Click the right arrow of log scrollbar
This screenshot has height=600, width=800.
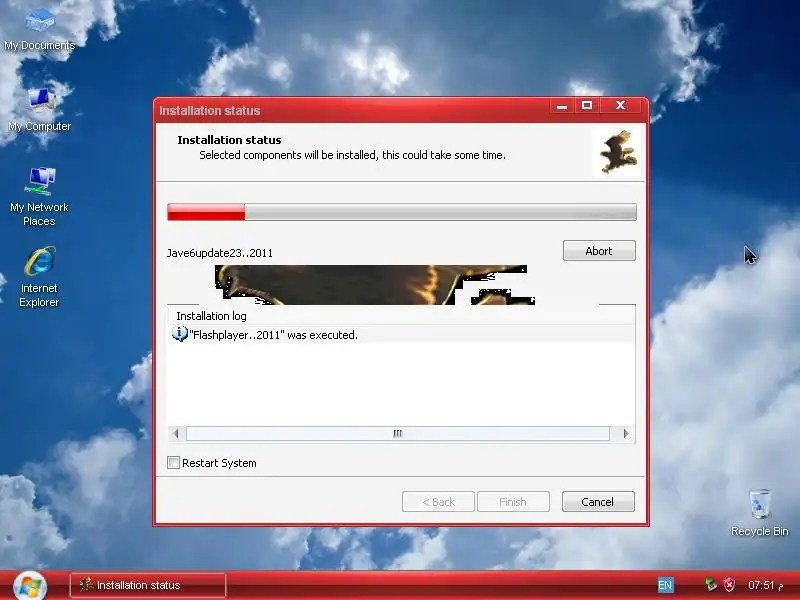point(626,434)
